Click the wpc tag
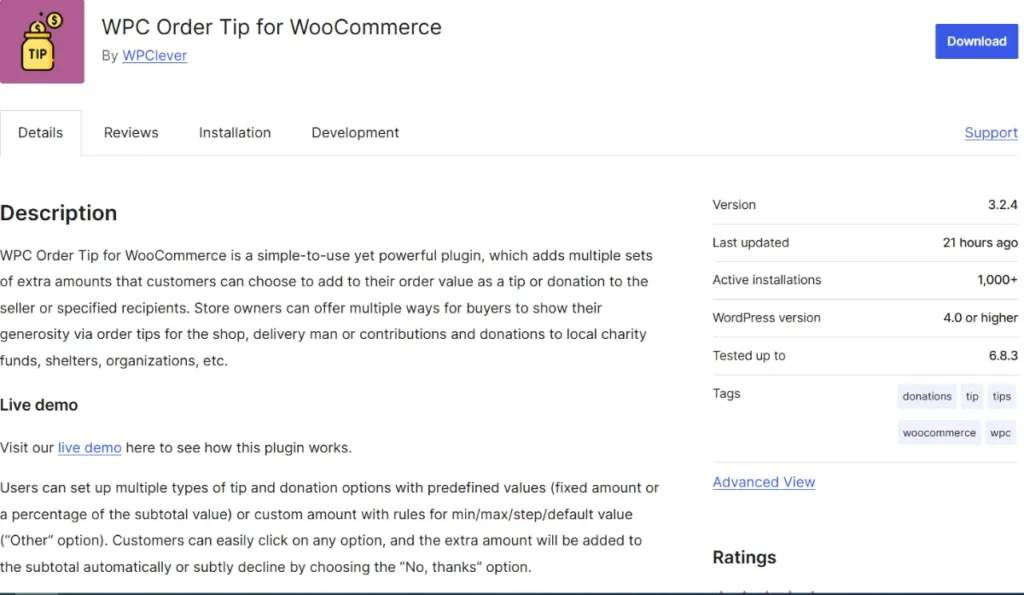1024x595 pixels. (x=1000, y=432)
